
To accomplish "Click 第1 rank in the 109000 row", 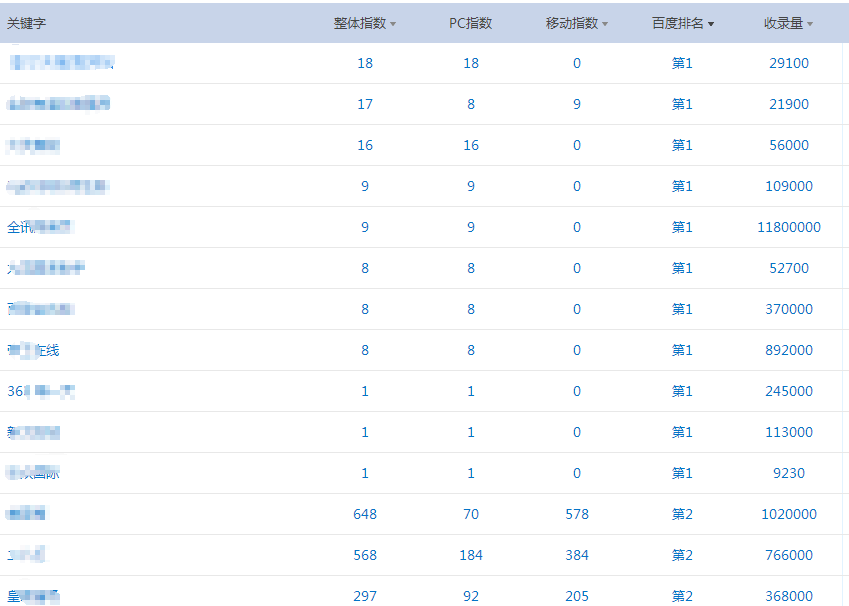I will (x=682, y=186).
